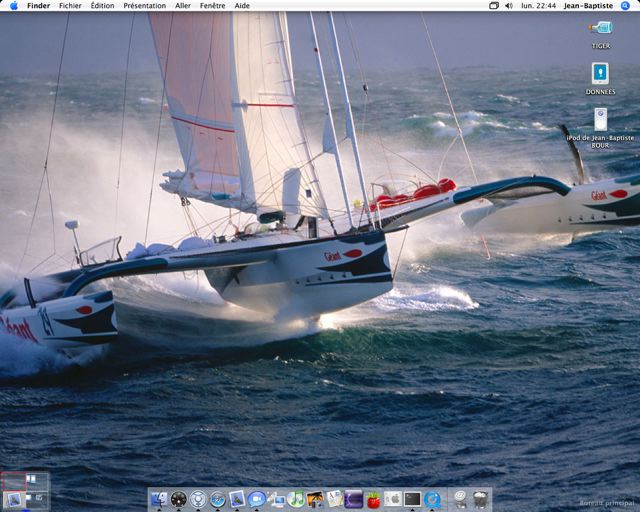This screenshot has height=512, width=640.
Task: Click the Jean-Baptiste user switching menu
Action: point(588,6)
